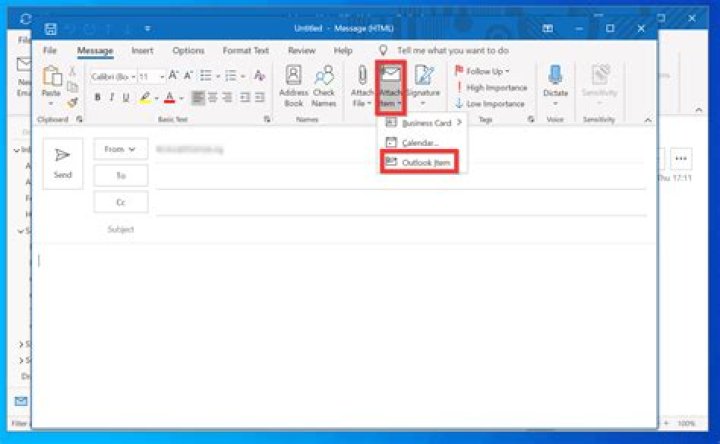Switch to the Insert tab
Viewport: 720px width, 444px height.
[x=142, y=50]
